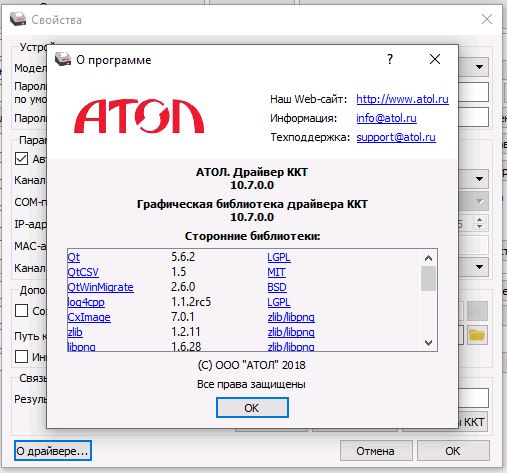Screen dimensions: 507x473
Task: Click the ? help button in dialog title
Action: click(x=390, y=60)
